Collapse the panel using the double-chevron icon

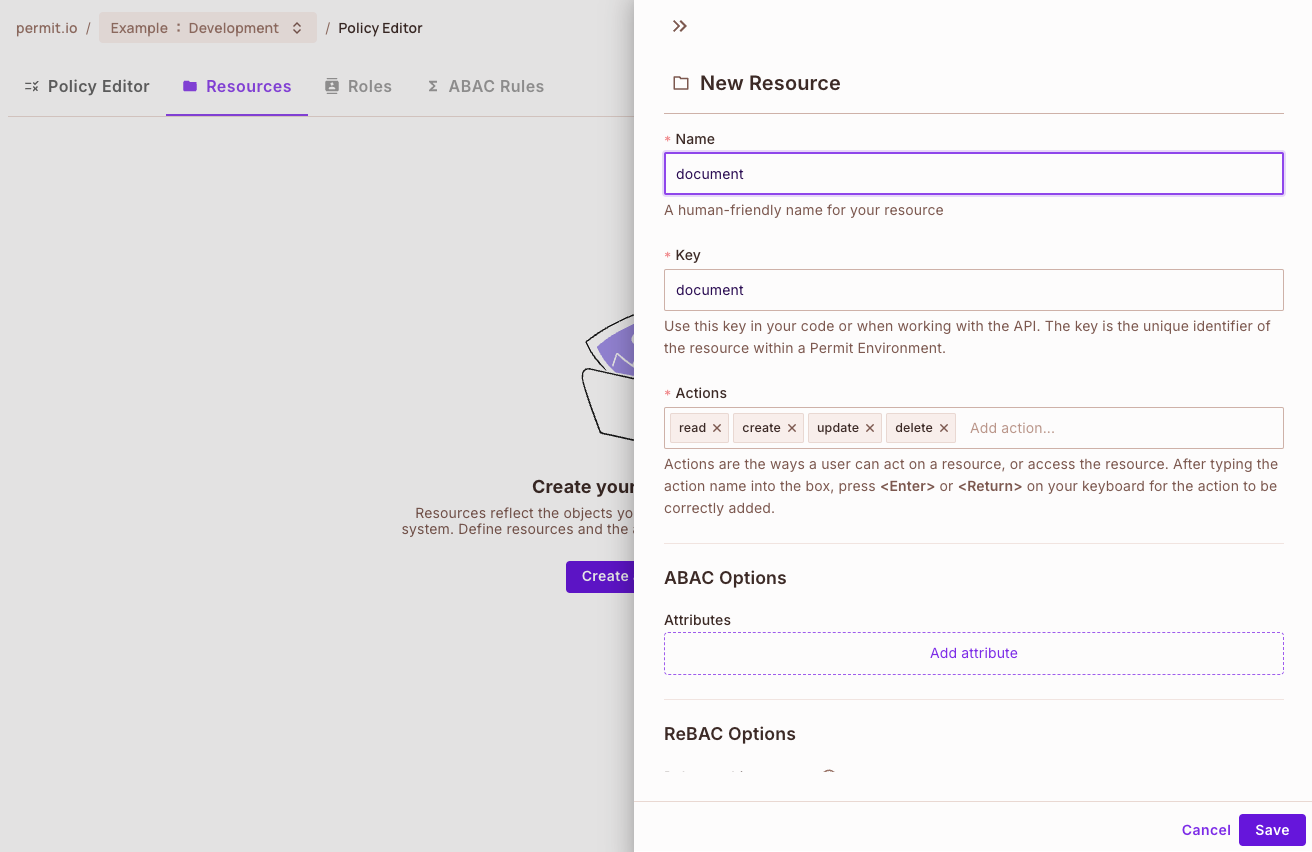(x=679, y=26)
